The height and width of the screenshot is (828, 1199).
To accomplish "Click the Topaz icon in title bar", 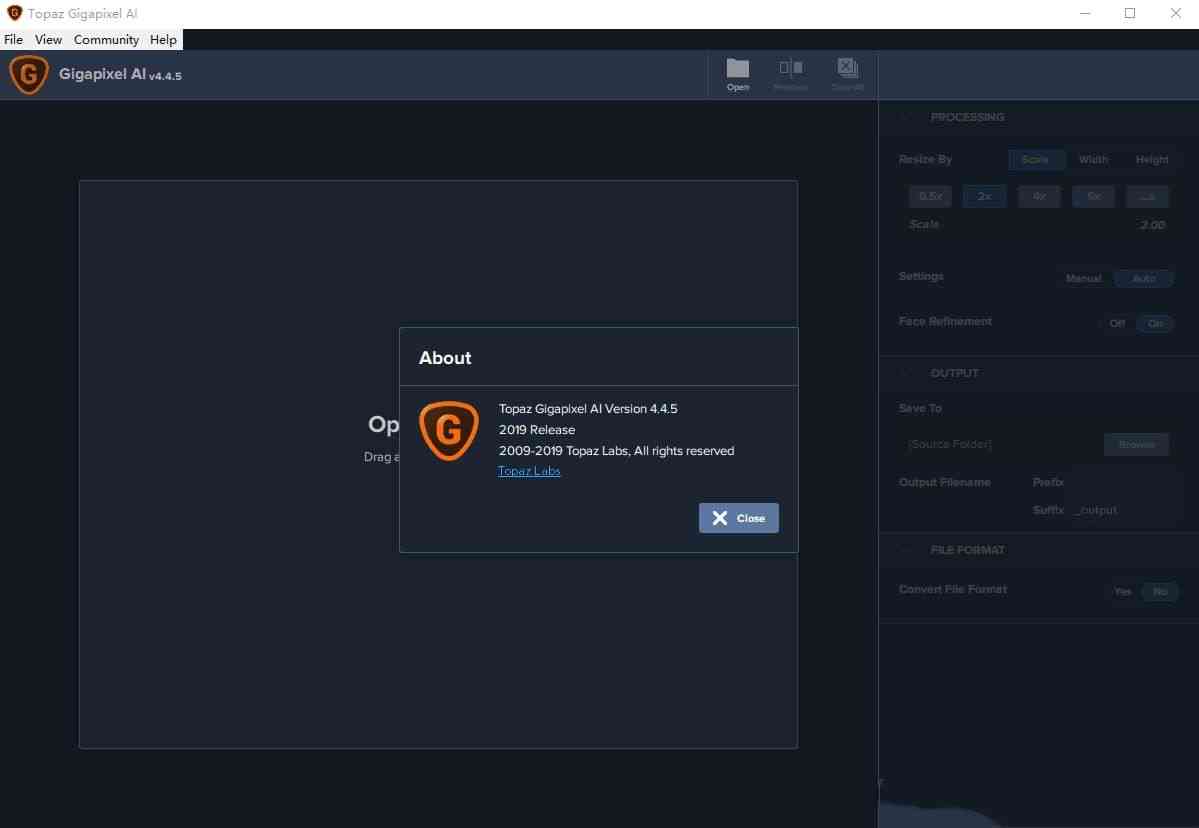I will (x=14, y=13).
